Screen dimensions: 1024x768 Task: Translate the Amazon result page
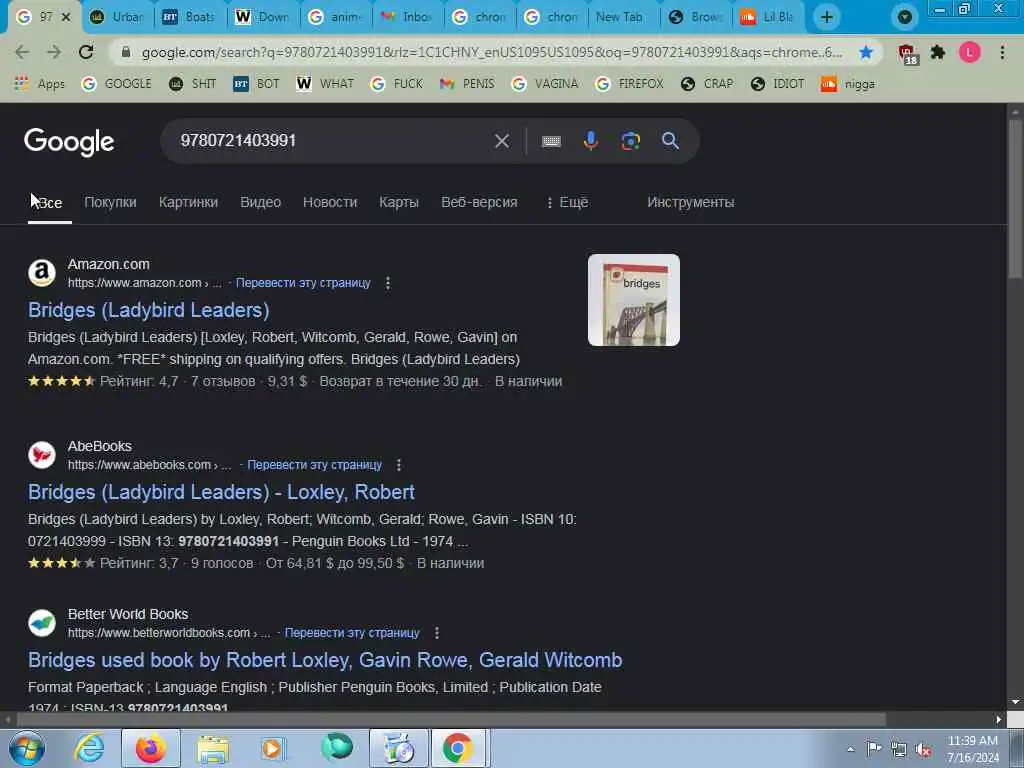click(303, 283)
